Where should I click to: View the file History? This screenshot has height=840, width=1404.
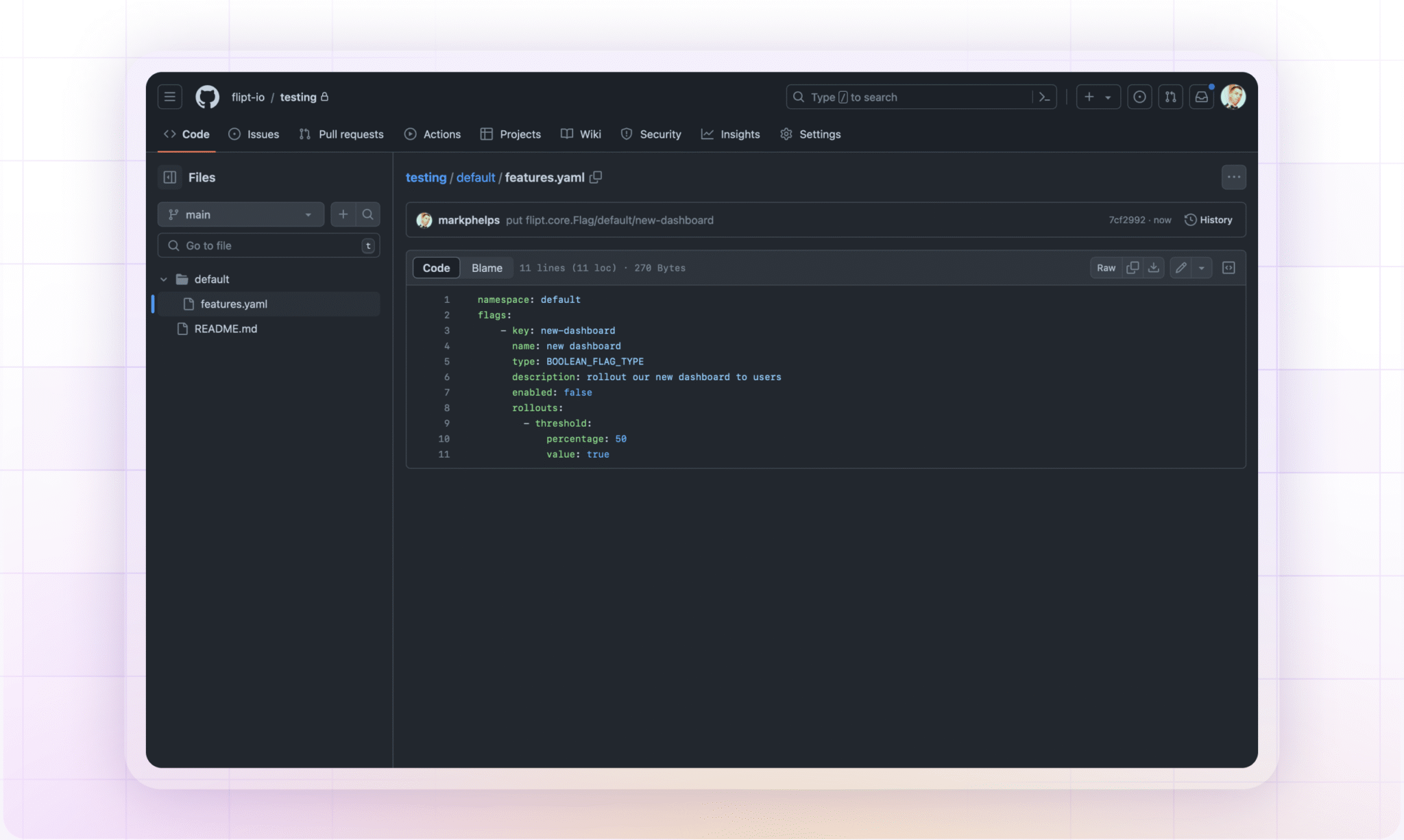[1209, 220]
